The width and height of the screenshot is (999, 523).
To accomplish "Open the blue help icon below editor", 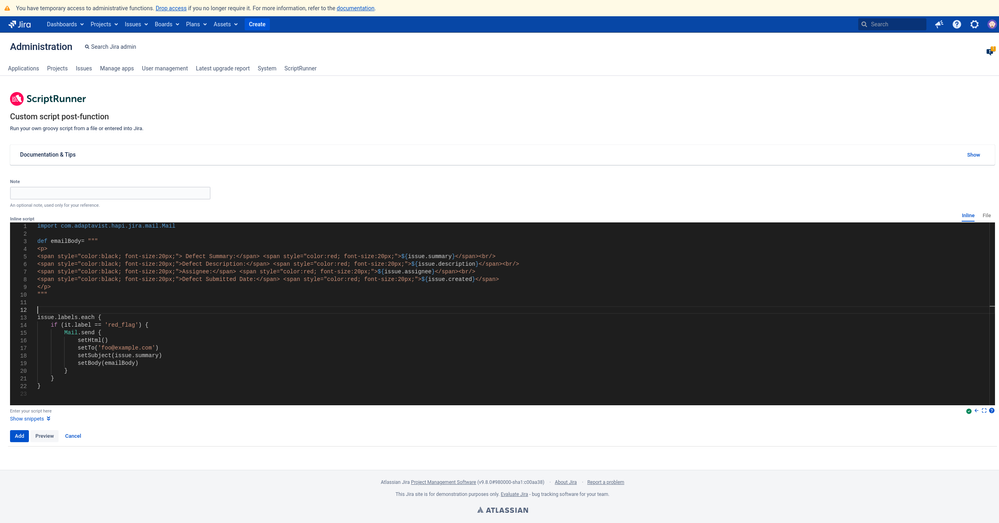I will [991, 411].
